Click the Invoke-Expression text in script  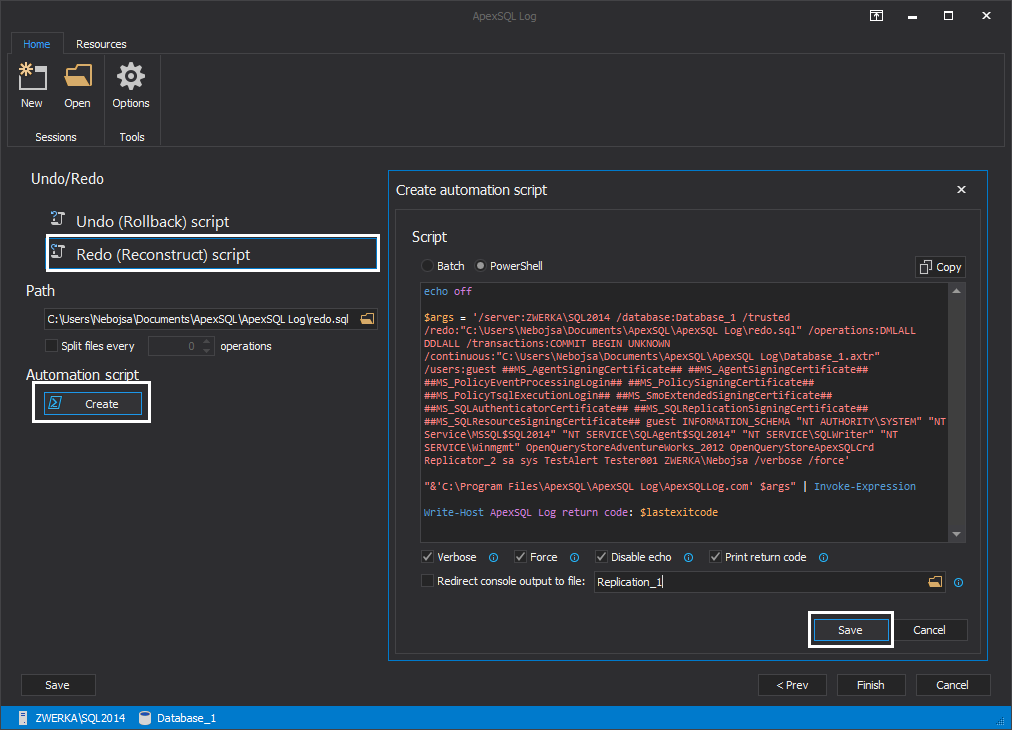(864, 487)
